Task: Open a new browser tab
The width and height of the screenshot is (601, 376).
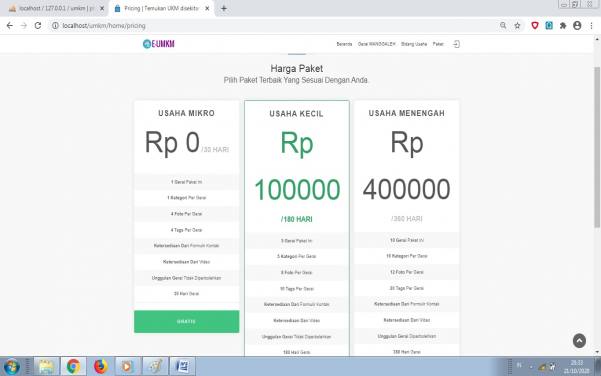Action: click(224, 8)
